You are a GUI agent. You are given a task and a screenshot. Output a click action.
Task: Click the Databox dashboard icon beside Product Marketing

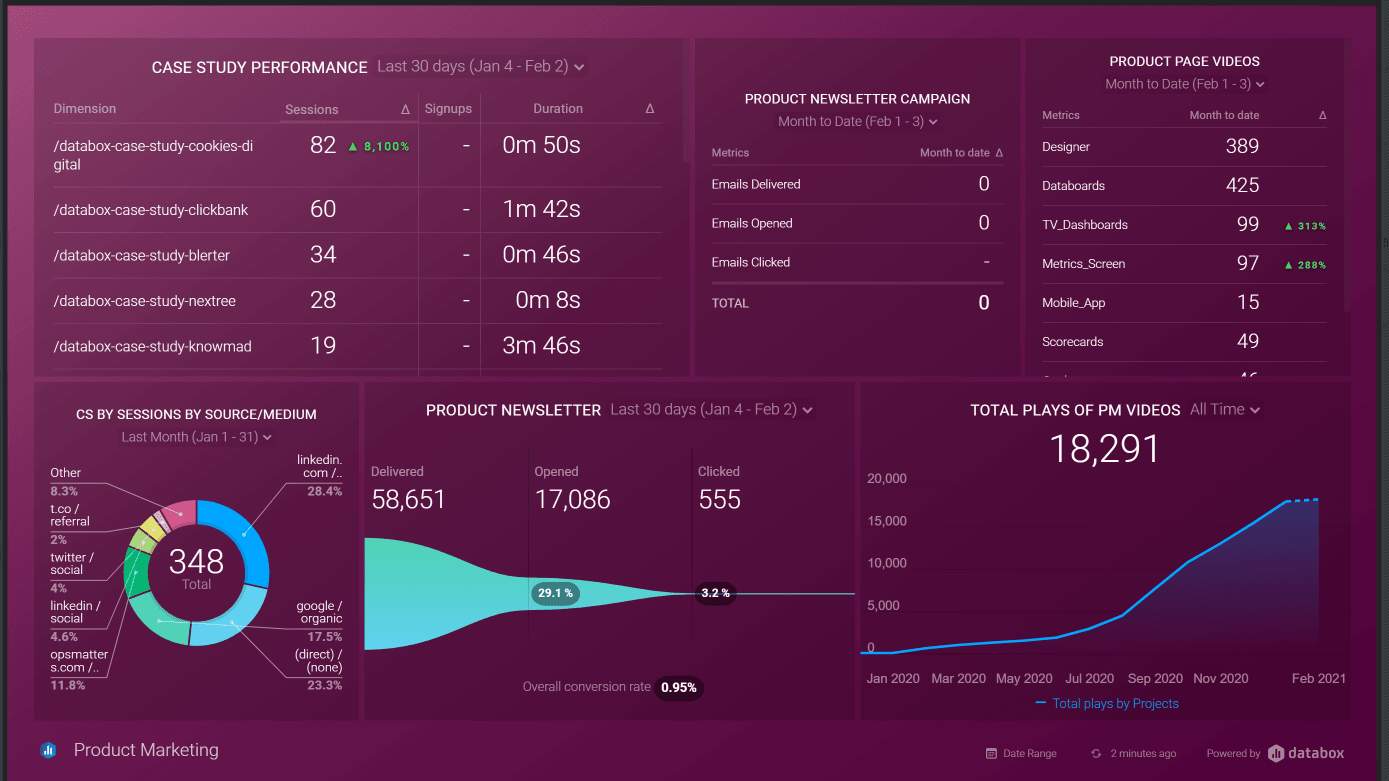tap(48, 750)
